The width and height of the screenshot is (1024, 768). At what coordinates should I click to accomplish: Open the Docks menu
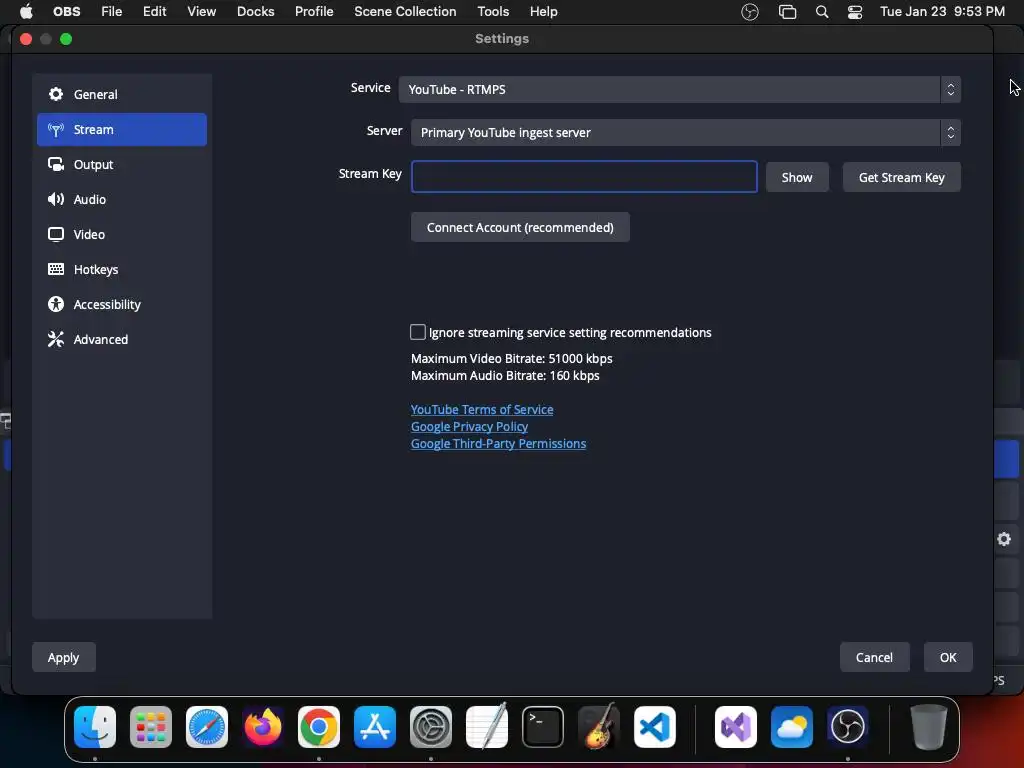point(255,12)
